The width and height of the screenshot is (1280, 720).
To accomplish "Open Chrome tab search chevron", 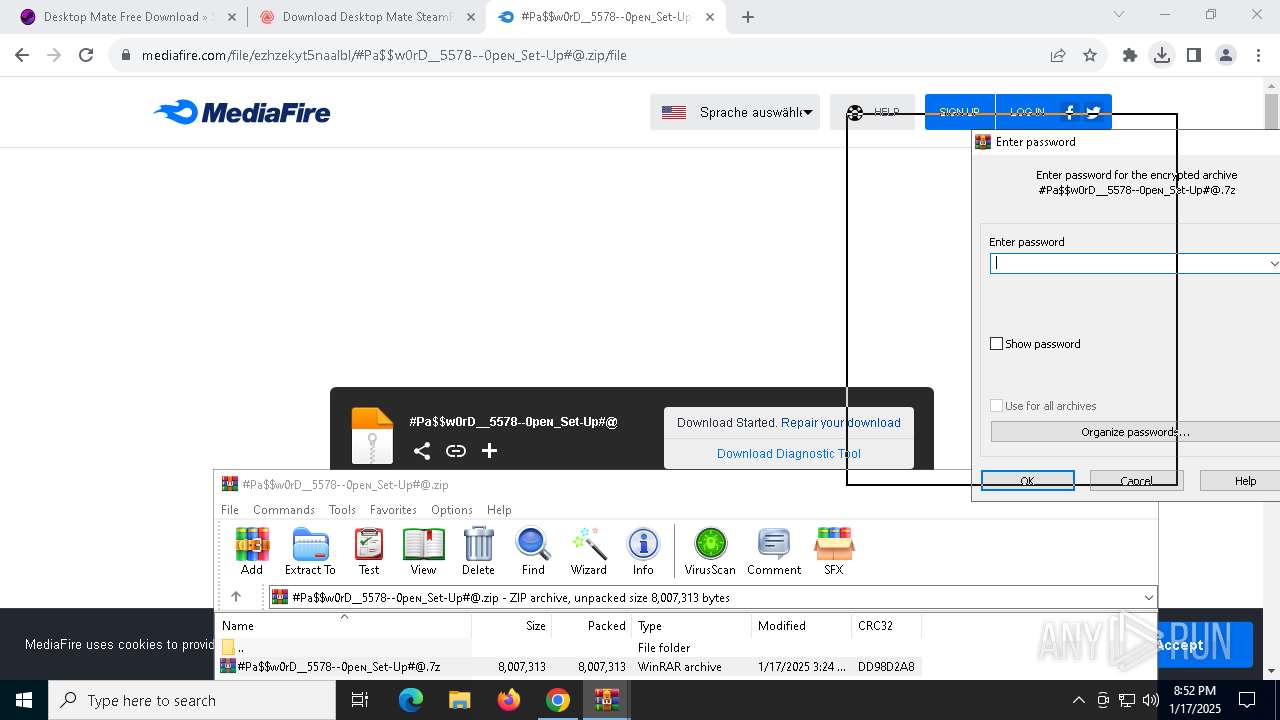I will 1119,15.
